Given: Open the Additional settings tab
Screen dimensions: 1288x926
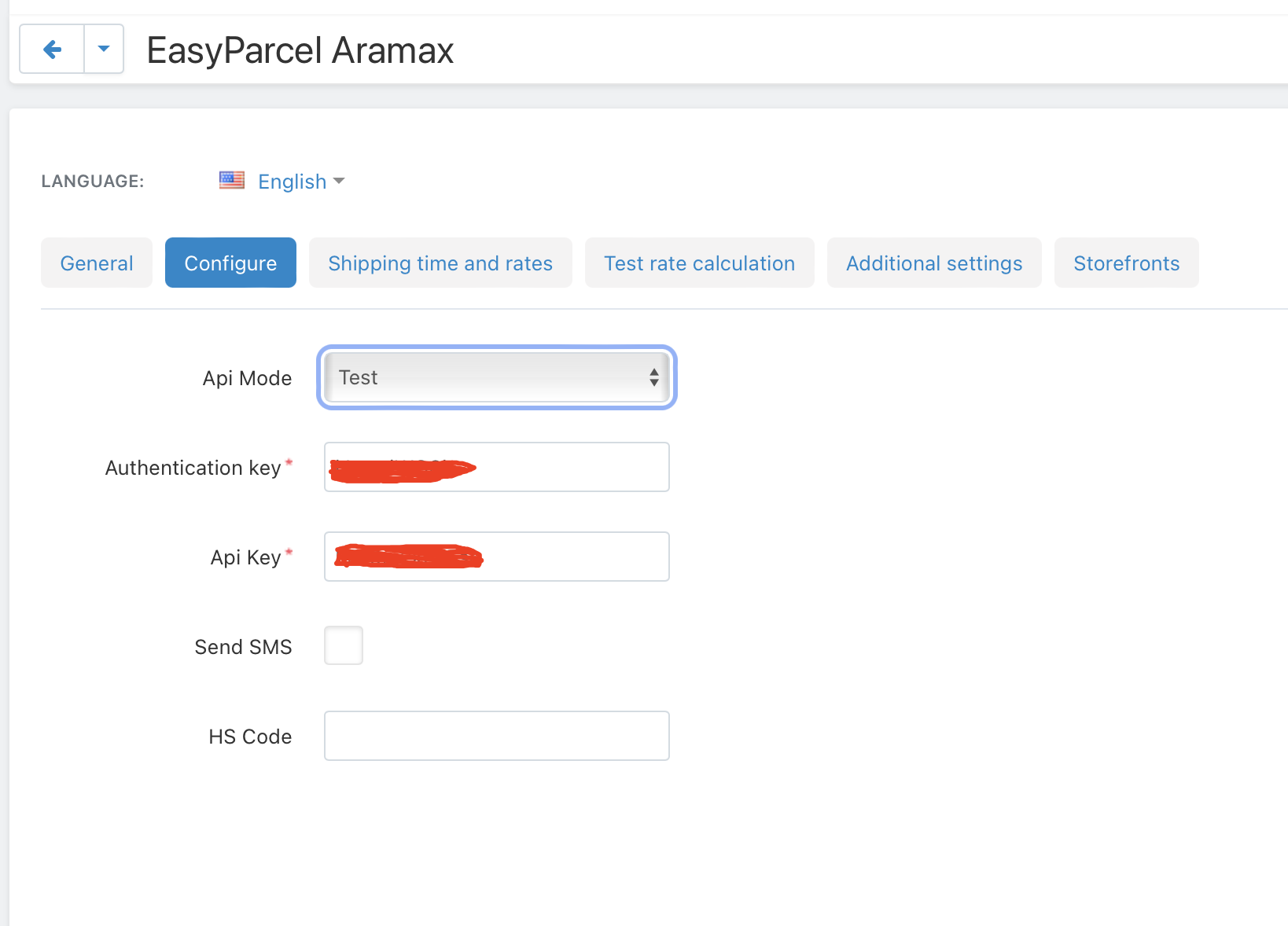Looking at the screenshot, I should pyautogui.click(x=933, y=263).
